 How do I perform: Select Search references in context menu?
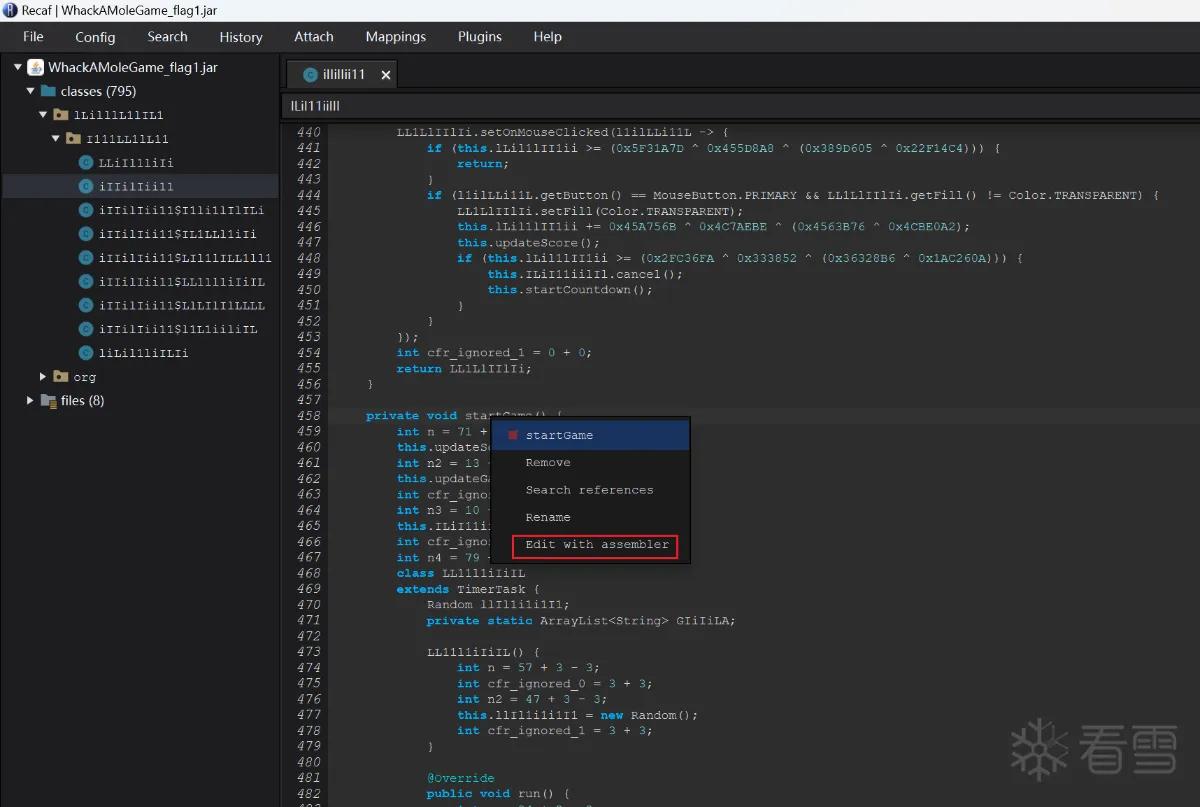(590, 490)
